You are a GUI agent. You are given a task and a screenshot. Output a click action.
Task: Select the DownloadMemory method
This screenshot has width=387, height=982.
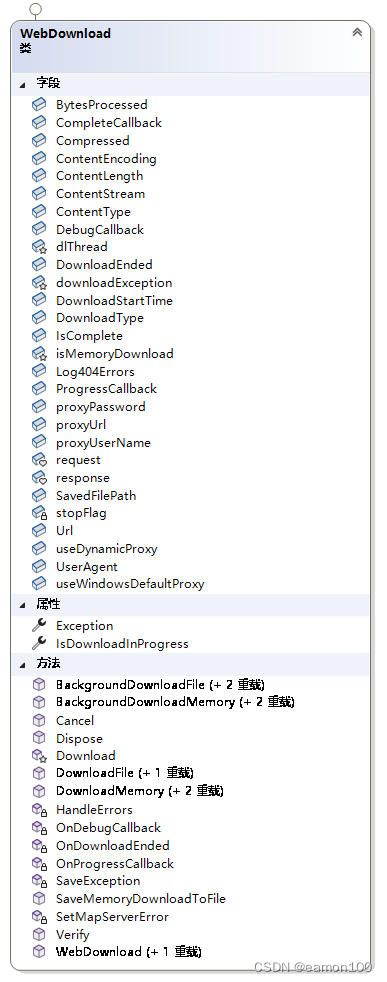click(x=140, y=791)
